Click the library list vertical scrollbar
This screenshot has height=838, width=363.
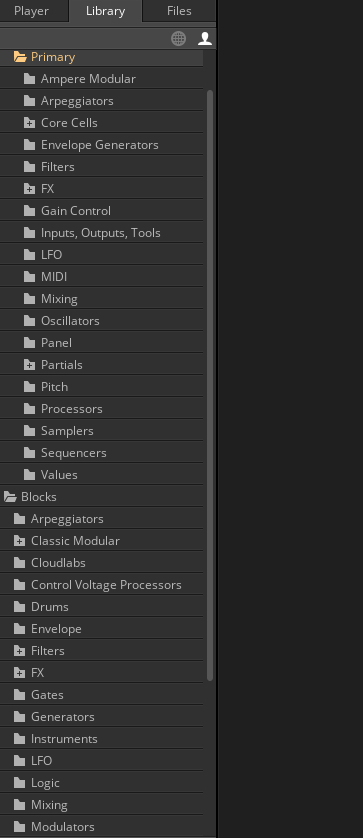(210, 385)
